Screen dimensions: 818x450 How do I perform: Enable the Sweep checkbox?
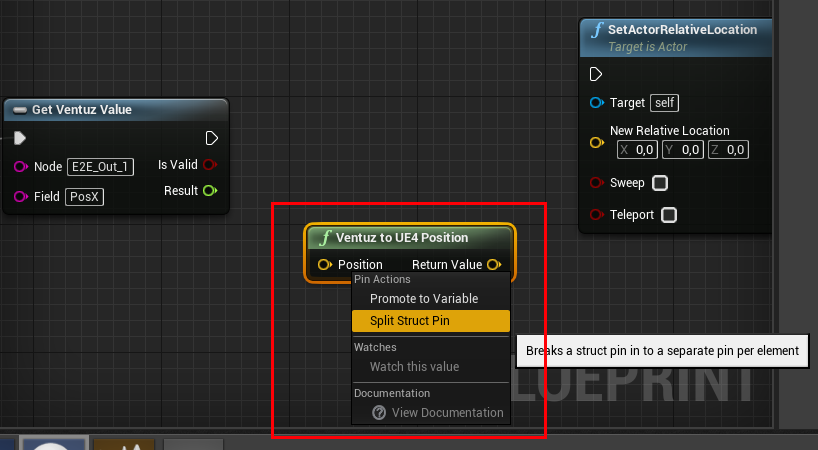[x=659, y=183]
